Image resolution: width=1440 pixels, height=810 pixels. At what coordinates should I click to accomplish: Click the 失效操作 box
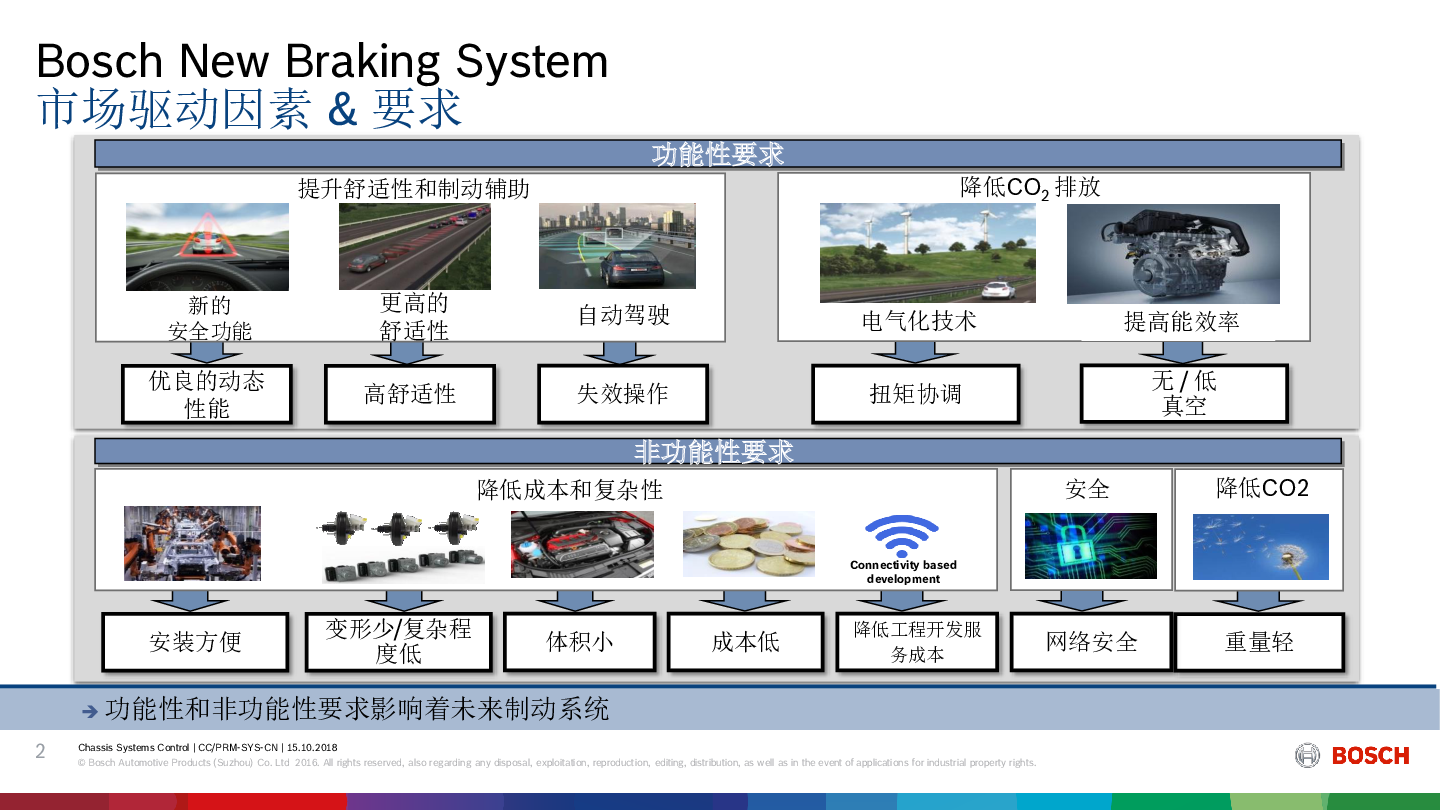point(622,394)
